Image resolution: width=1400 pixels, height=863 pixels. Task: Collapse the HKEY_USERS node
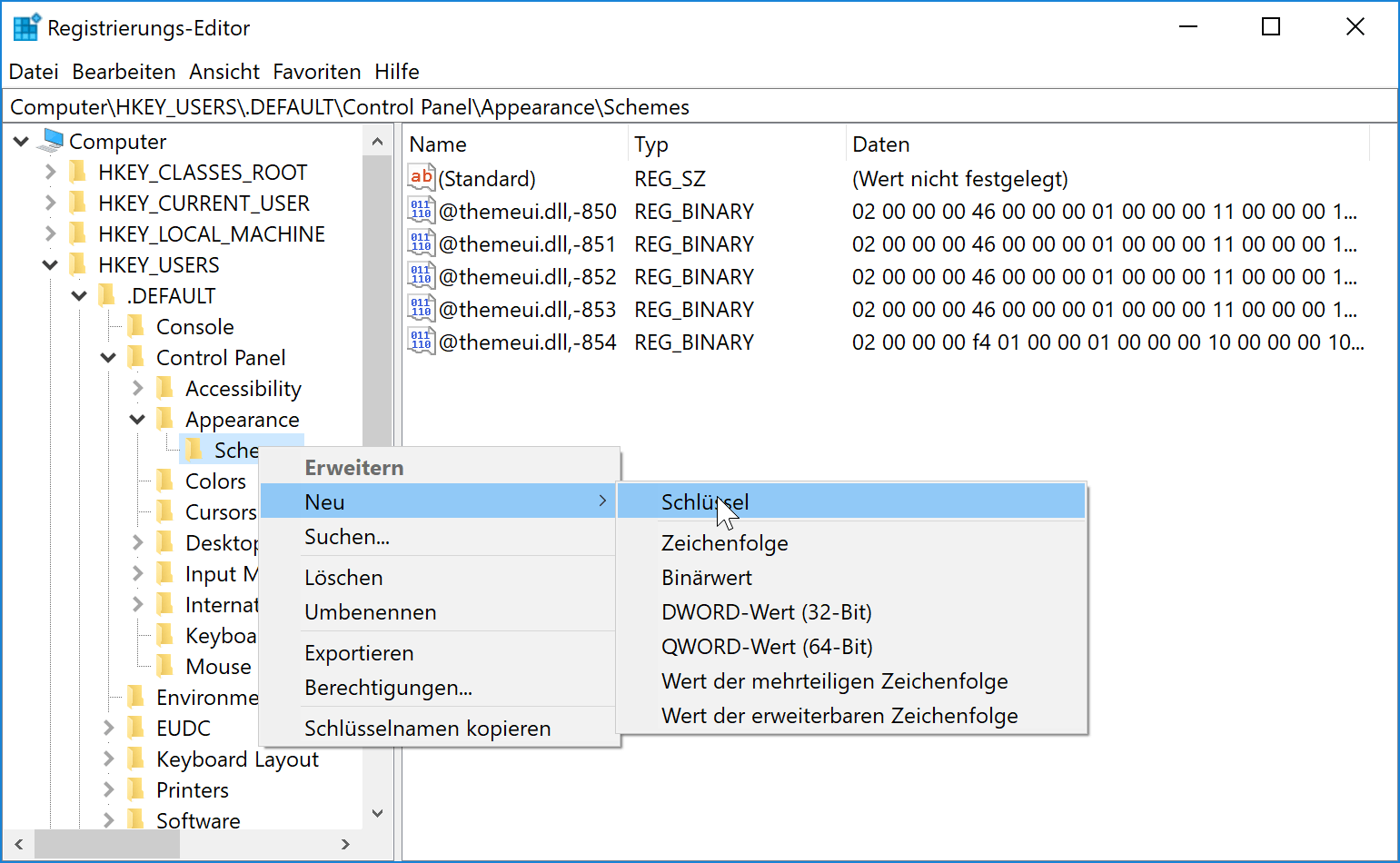[x=51, y=264]
